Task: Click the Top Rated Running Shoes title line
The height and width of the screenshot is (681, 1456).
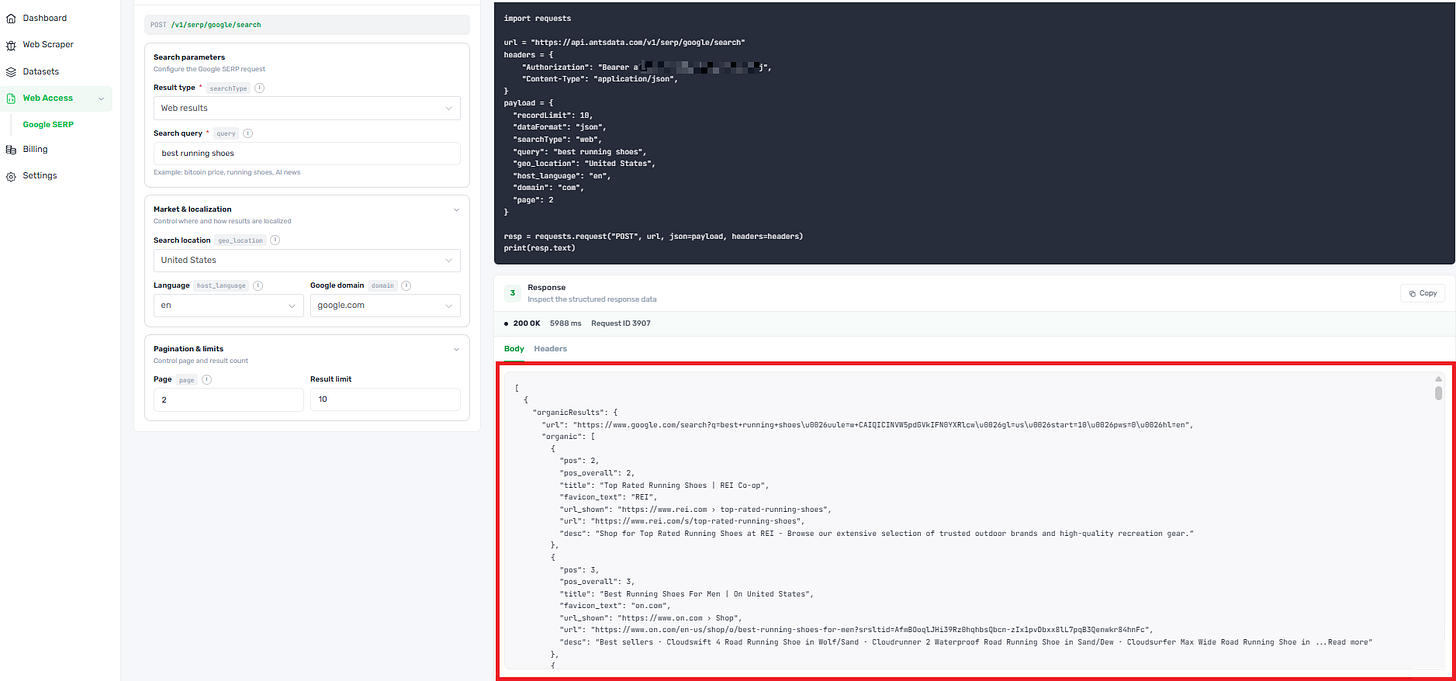Action: pyautogui.click(x=664, y=485)
